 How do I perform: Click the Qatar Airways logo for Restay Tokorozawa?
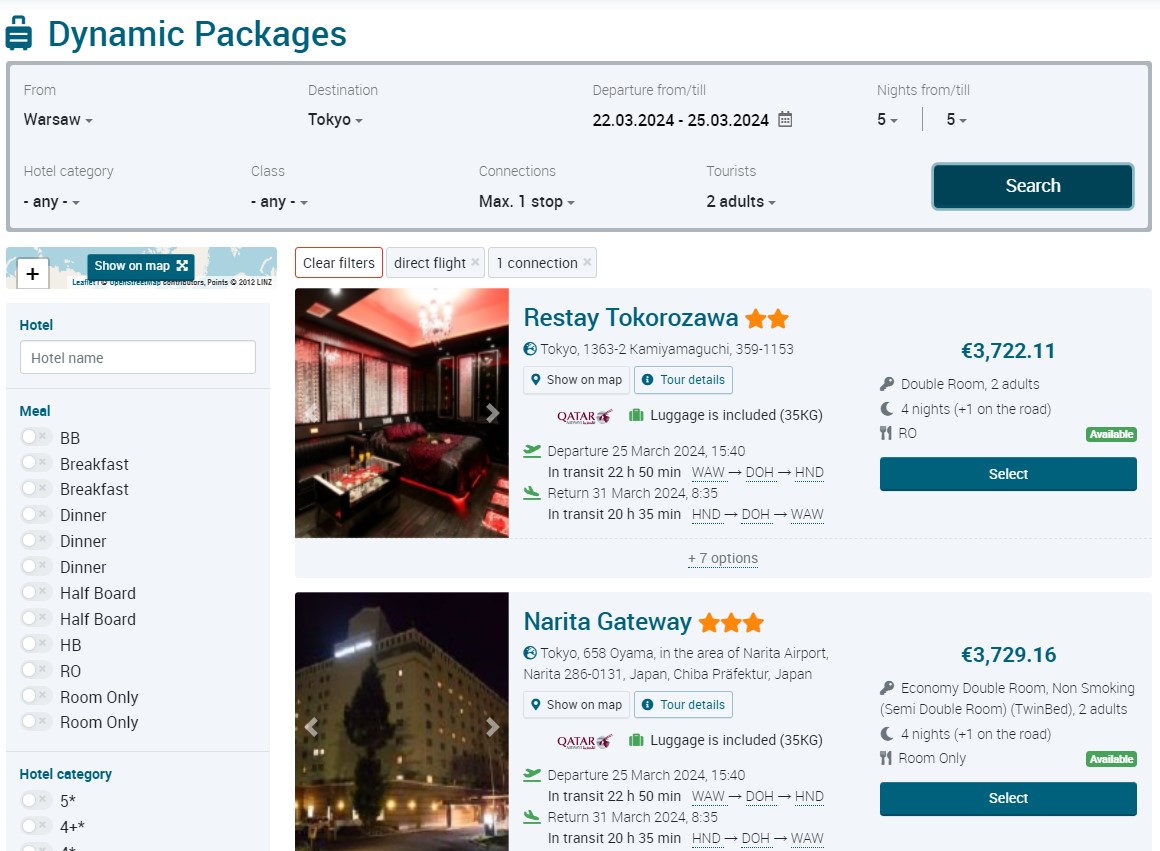click(x=584, y=416)
